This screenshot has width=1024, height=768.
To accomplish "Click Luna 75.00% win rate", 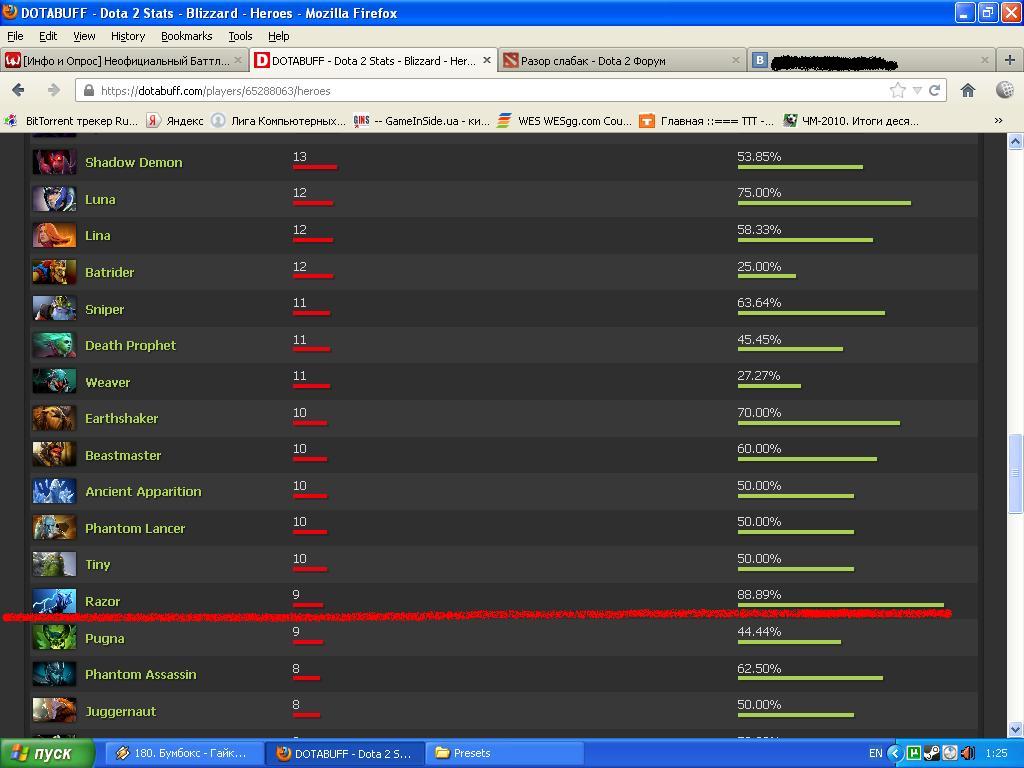I will [x=759, y=193].
